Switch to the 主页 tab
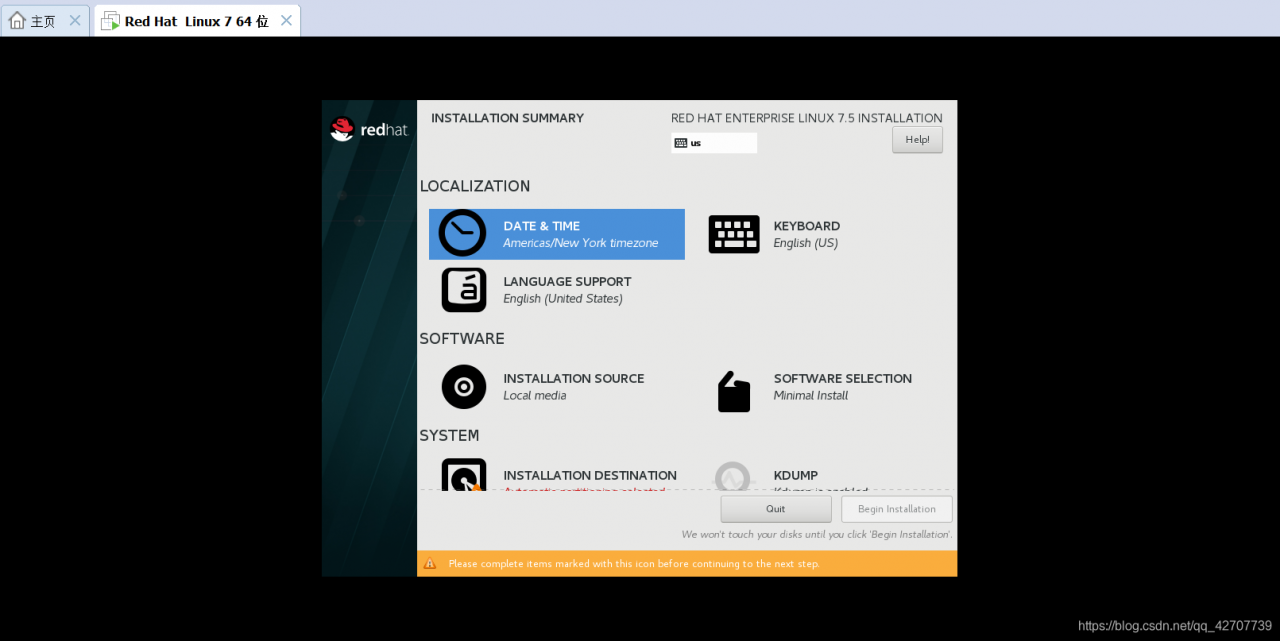This screenshot has width=1280, height=641. [44, 20]
